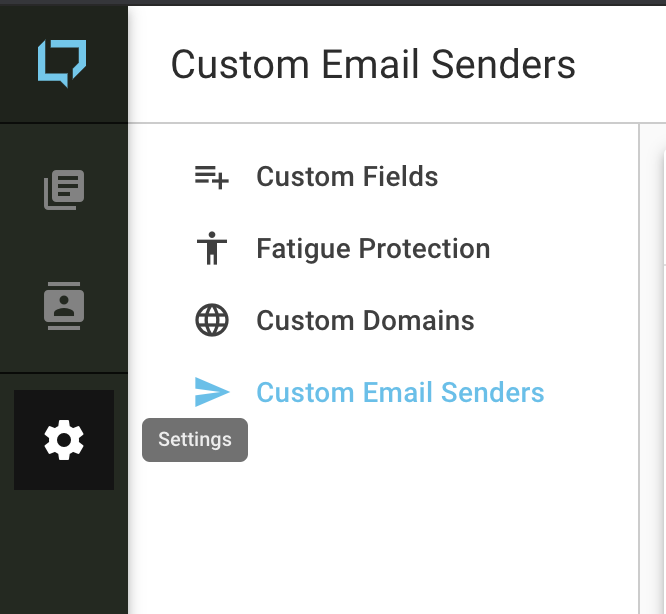The width and height of the screenshot is (666, 614).
Task: Click the sidebar separator line above Settings gear
Action: click(x=64, y=373)
